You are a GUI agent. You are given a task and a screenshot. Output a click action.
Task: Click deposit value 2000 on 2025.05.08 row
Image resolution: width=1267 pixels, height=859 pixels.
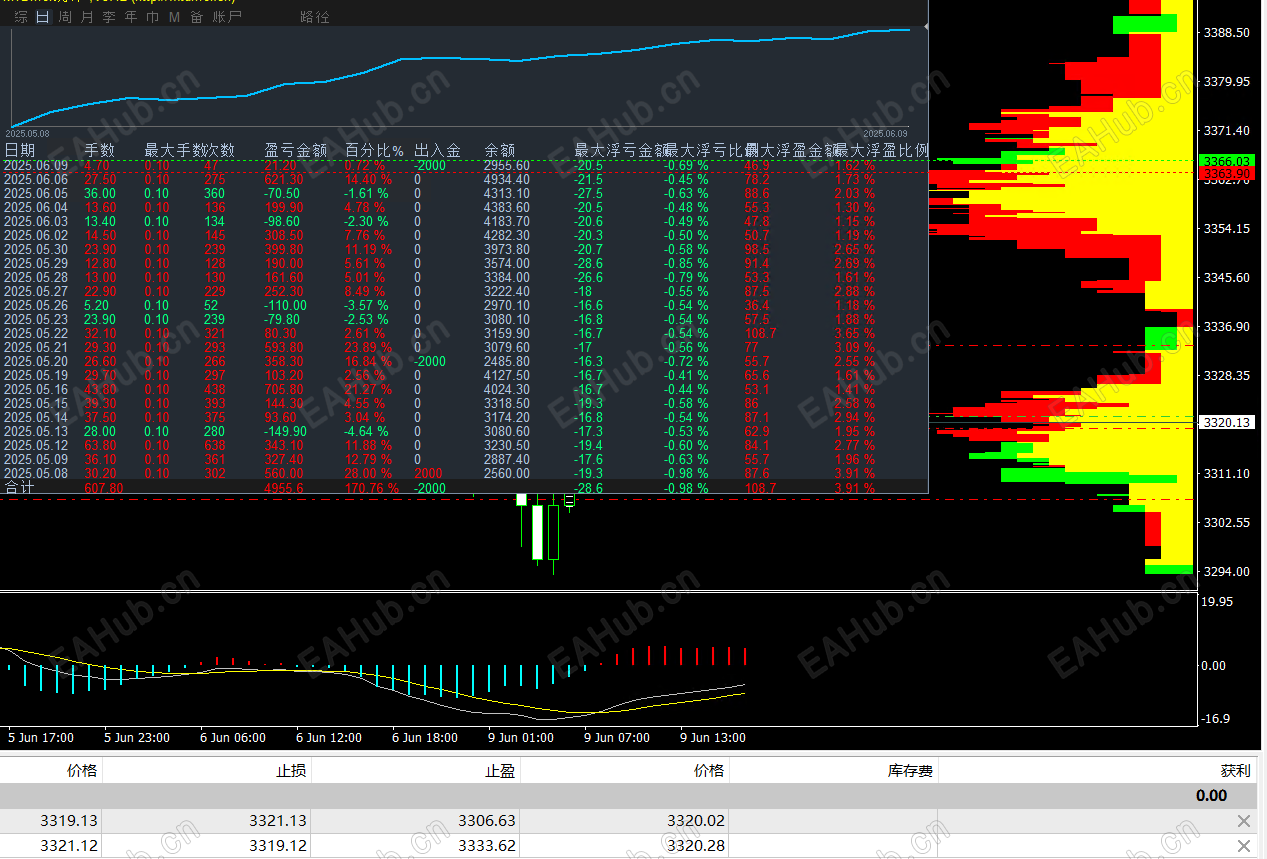click(x=428, y=473)
